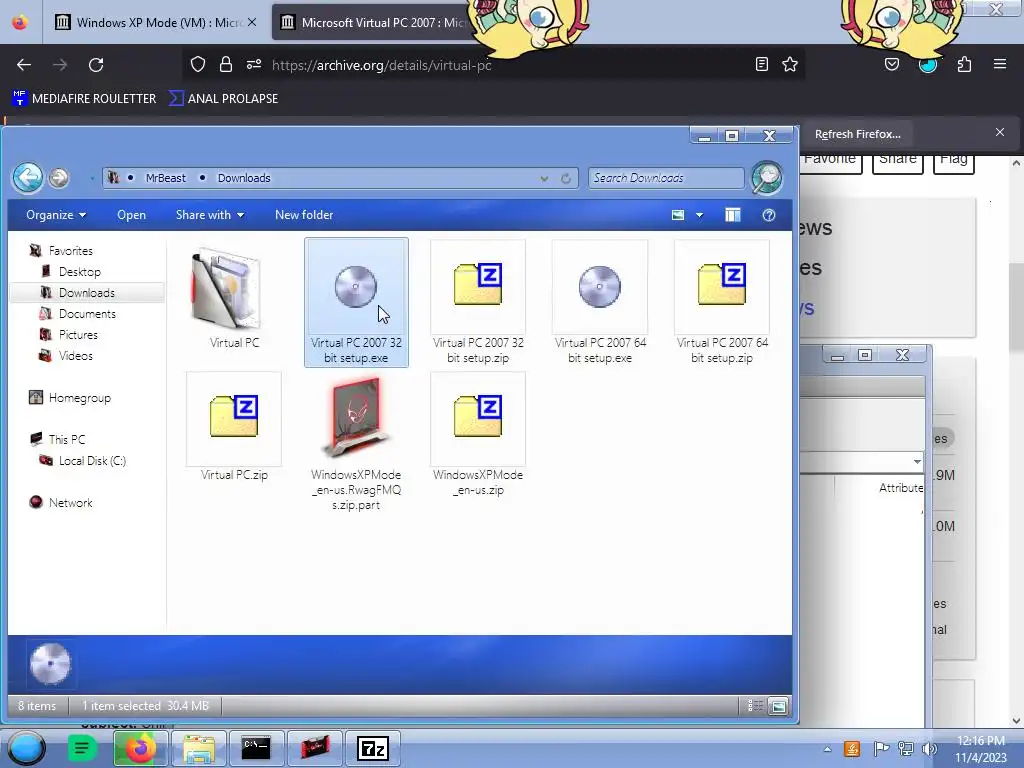
Task: Open Firefox from the taskbar
Action: pos(140,748)
